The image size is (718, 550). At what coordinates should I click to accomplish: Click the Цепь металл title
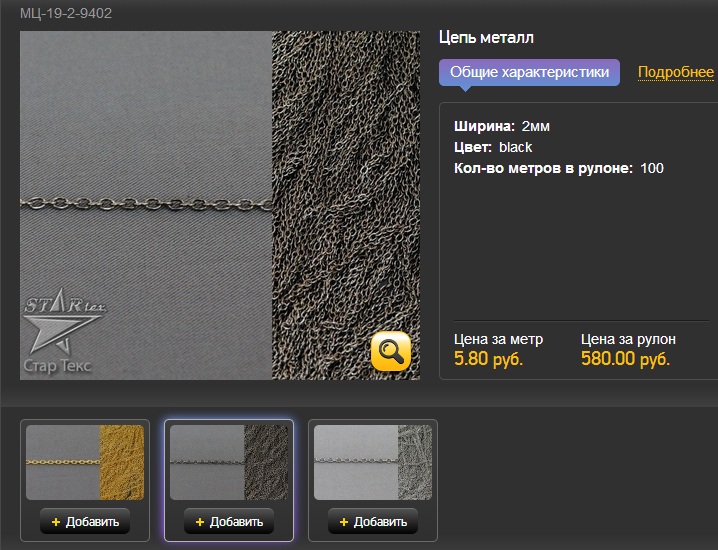(486, 37)
